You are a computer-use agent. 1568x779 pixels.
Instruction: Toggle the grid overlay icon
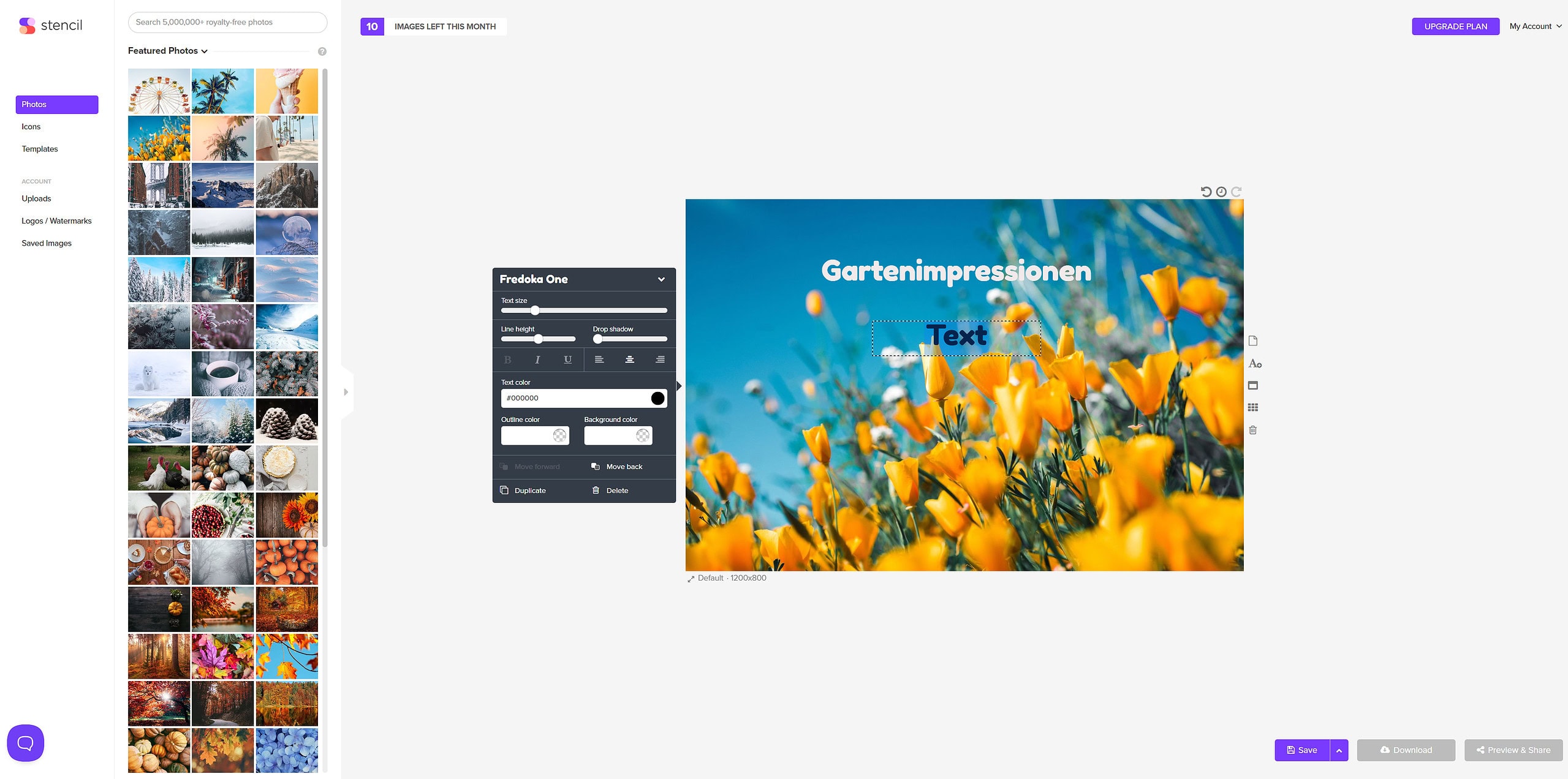click(1253, 408)
